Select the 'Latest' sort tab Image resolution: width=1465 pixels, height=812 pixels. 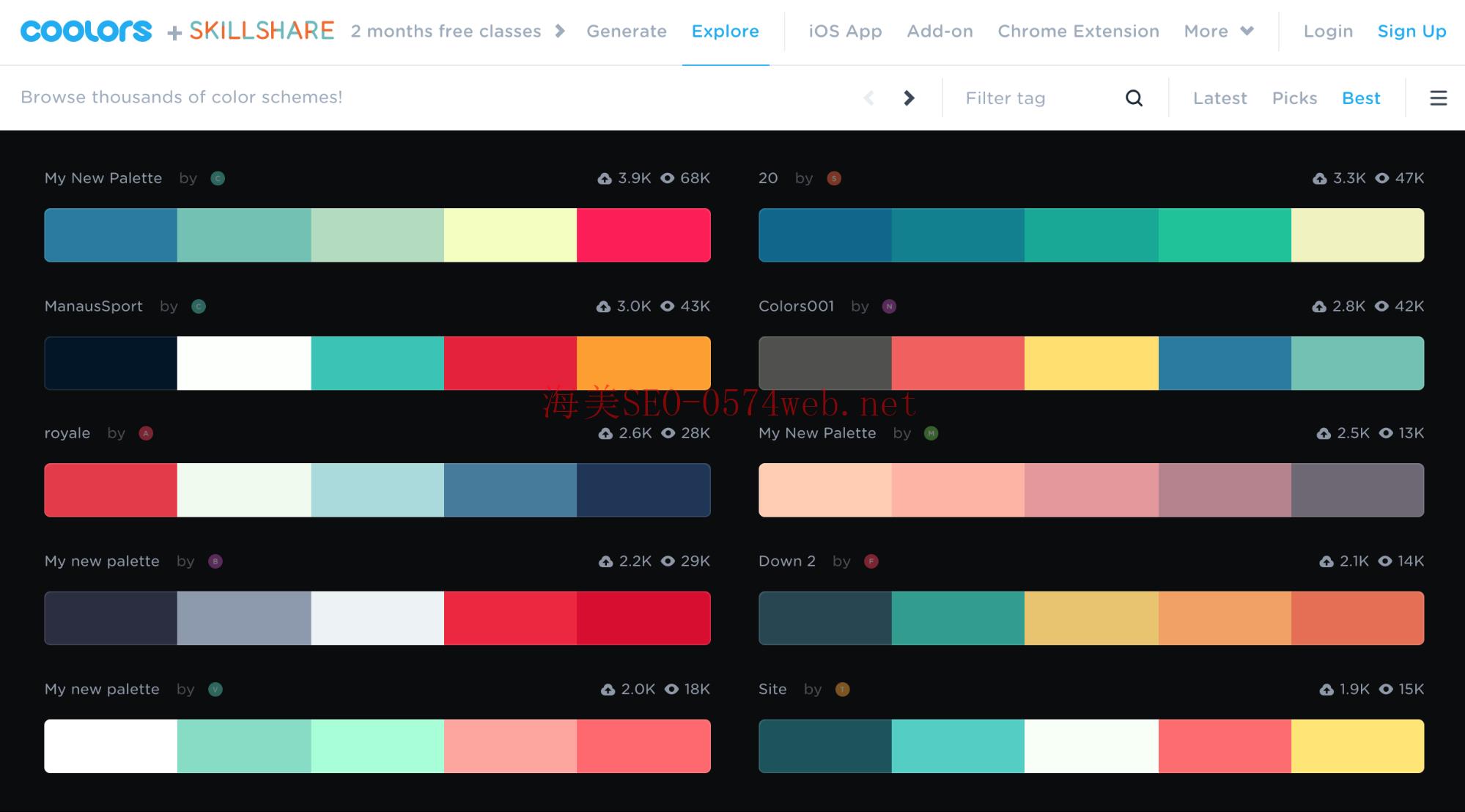pyautogui.click(x=1220, y=97)
